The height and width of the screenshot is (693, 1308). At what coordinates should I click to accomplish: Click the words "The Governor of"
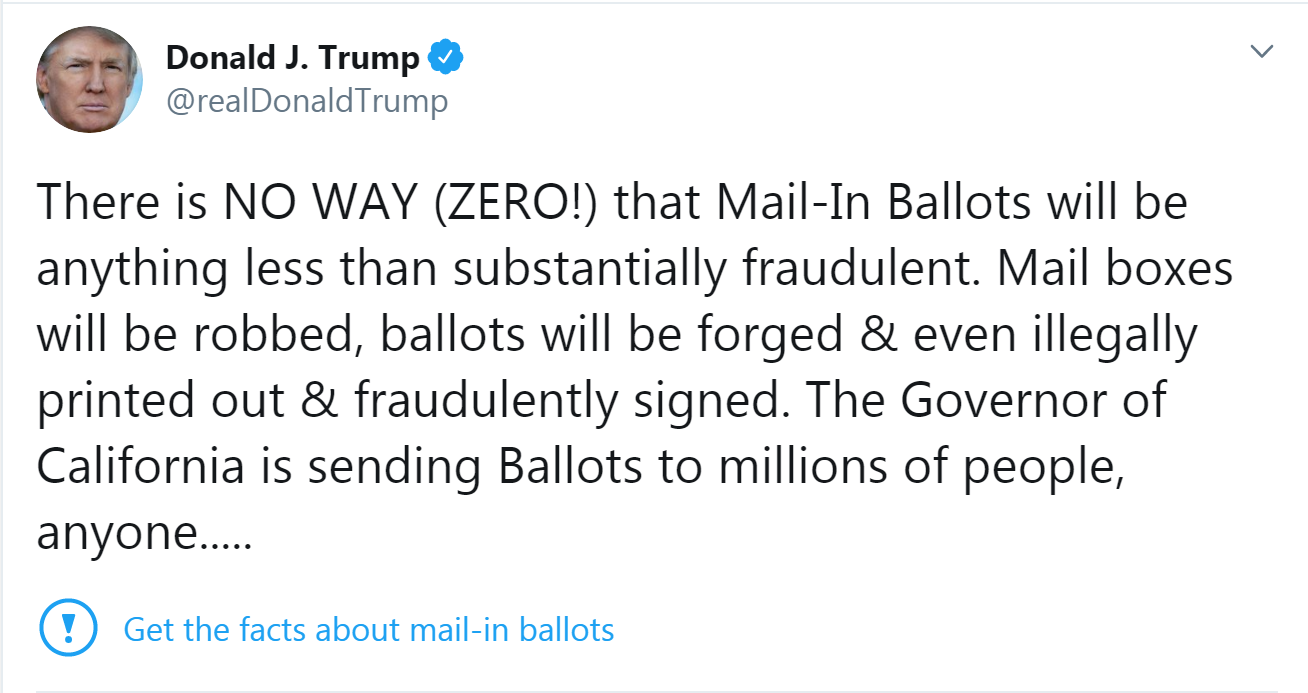[x=985, y=401]
